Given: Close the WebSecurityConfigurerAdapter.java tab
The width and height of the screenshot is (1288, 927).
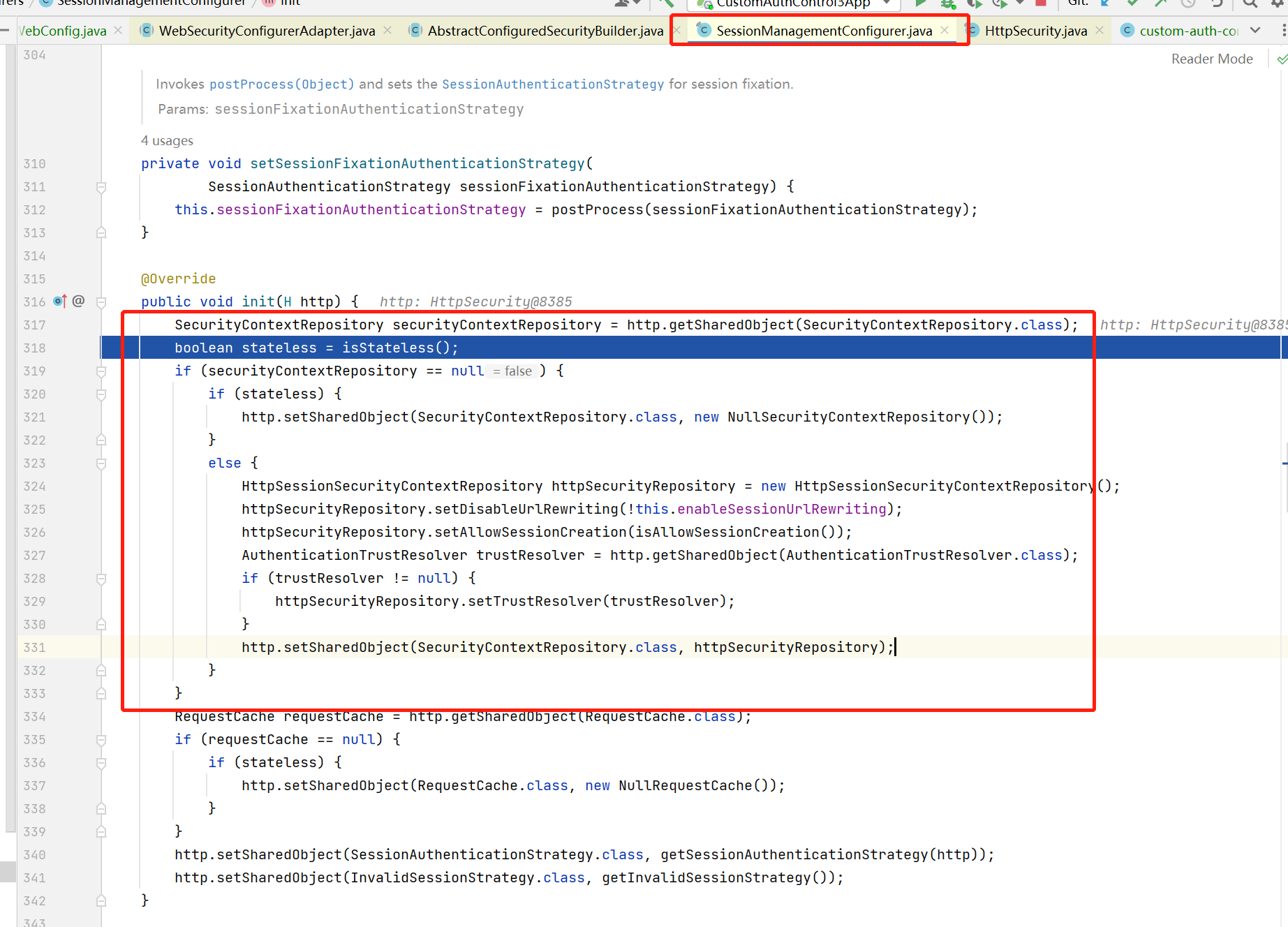Looking at the screenshot, I should click(387, 30).
